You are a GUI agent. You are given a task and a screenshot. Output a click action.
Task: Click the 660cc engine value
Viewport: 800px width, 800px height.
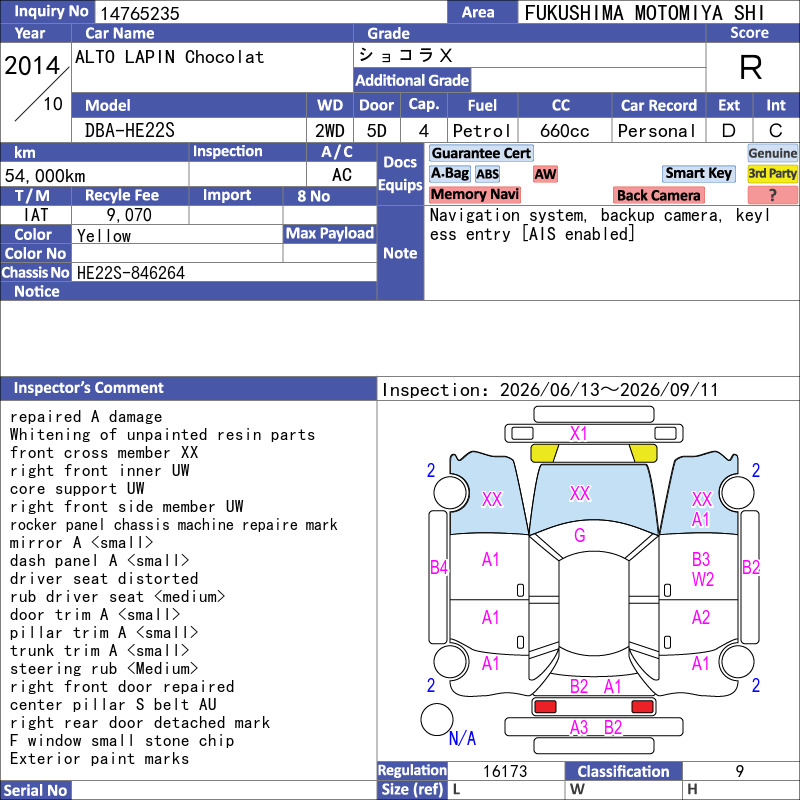[x=565, y=131]
